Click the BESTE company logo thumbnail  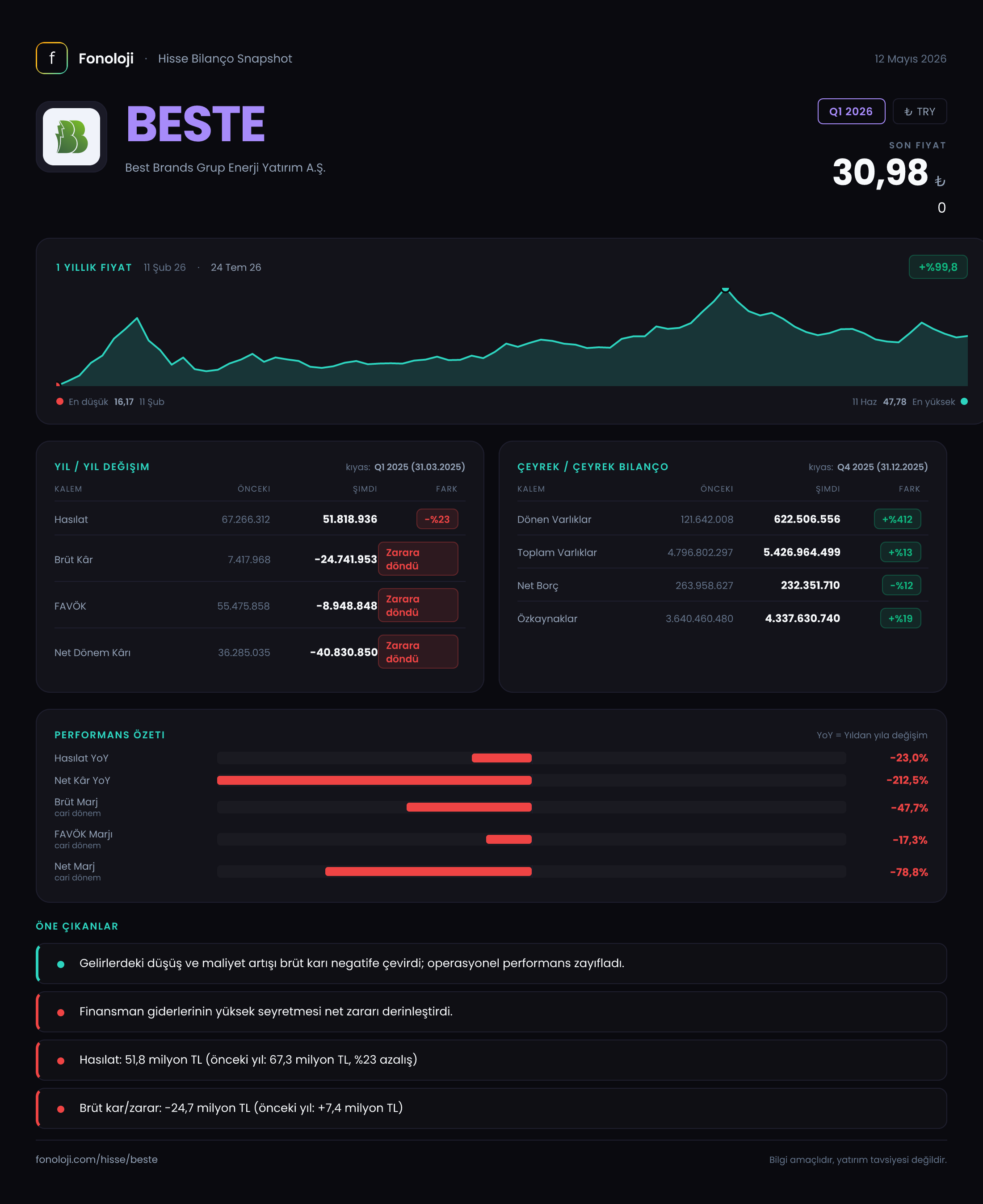point(71,136)
